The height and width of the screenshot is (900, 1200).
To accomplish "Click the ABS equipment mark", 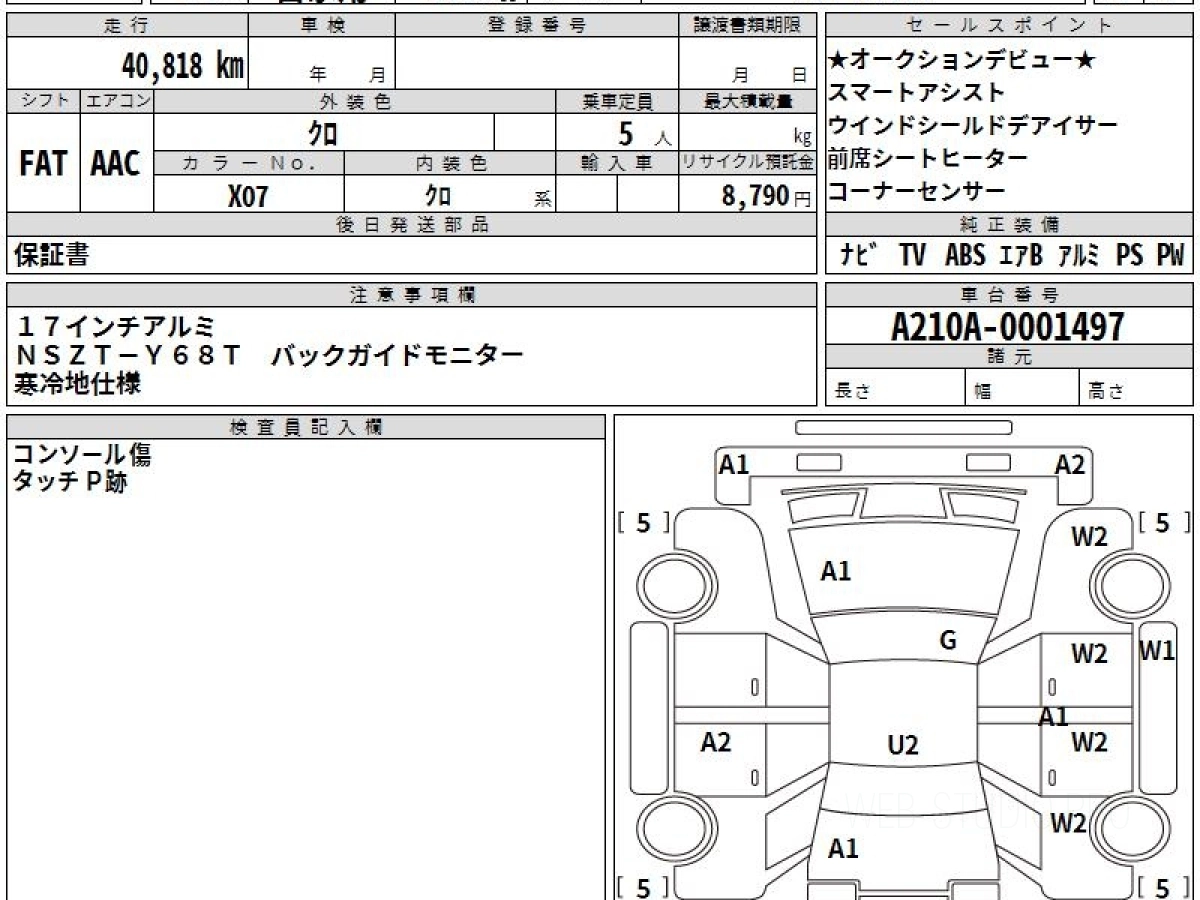I will tap(965, 256).
